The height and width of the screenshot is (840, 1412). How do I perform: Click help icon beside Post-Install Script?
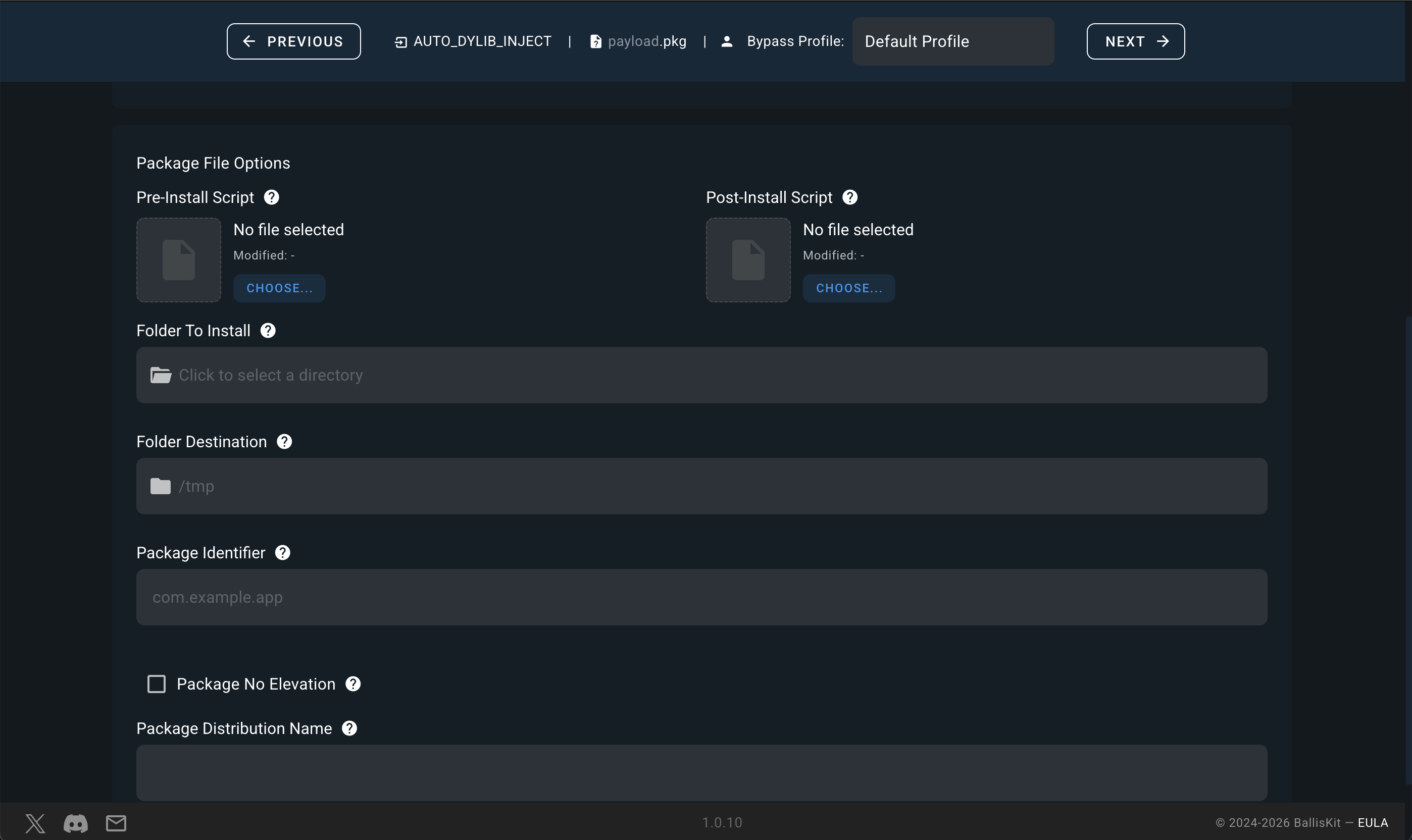pos(850,197)
